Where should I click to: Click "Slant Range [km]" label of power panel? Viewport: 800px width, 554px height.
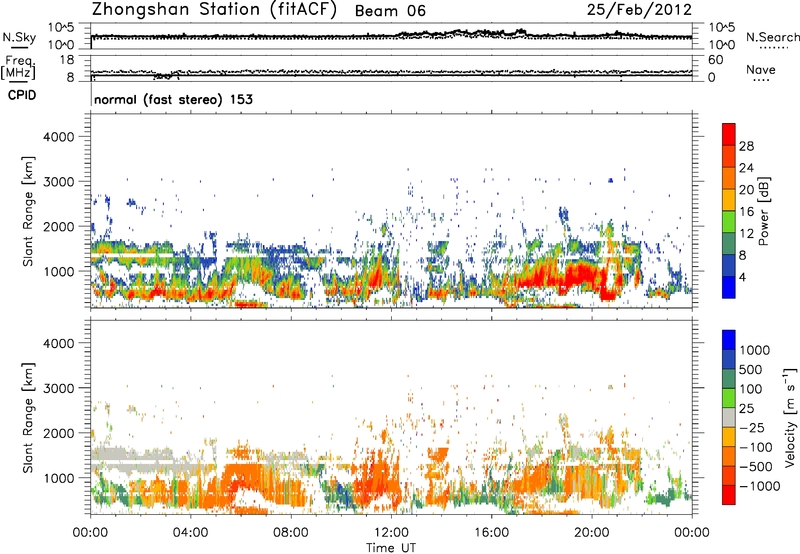coord(28,211)
